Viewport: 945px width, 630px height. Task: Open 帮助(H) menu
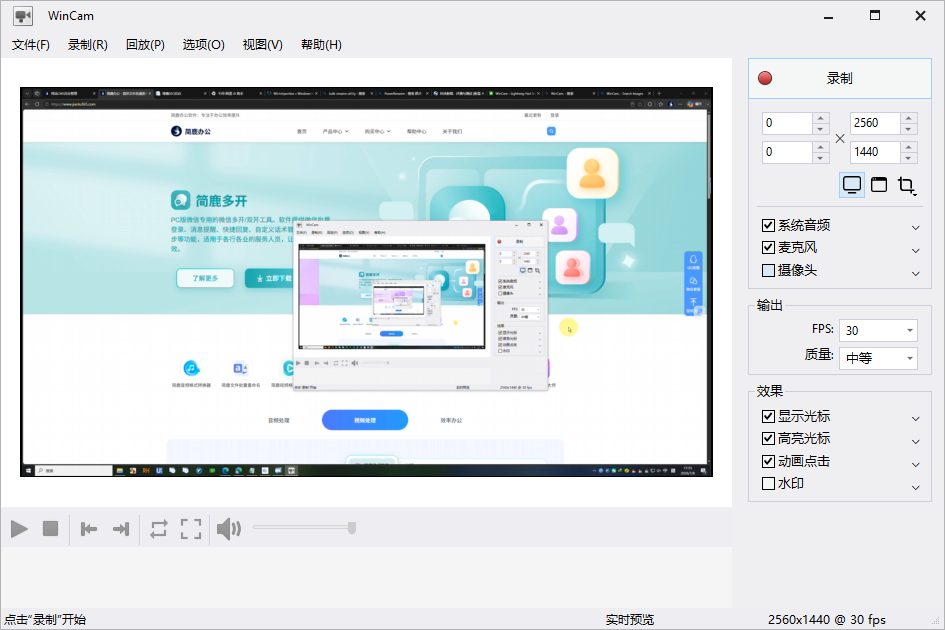point(321,45)
